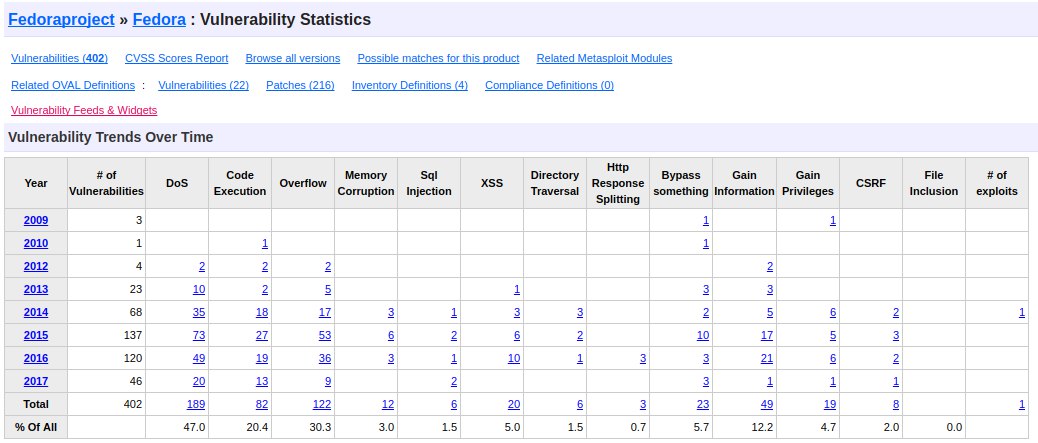Open 2017 Sql Injection count 2
Screen dimensions: 1038x443
tap(454, 381)
